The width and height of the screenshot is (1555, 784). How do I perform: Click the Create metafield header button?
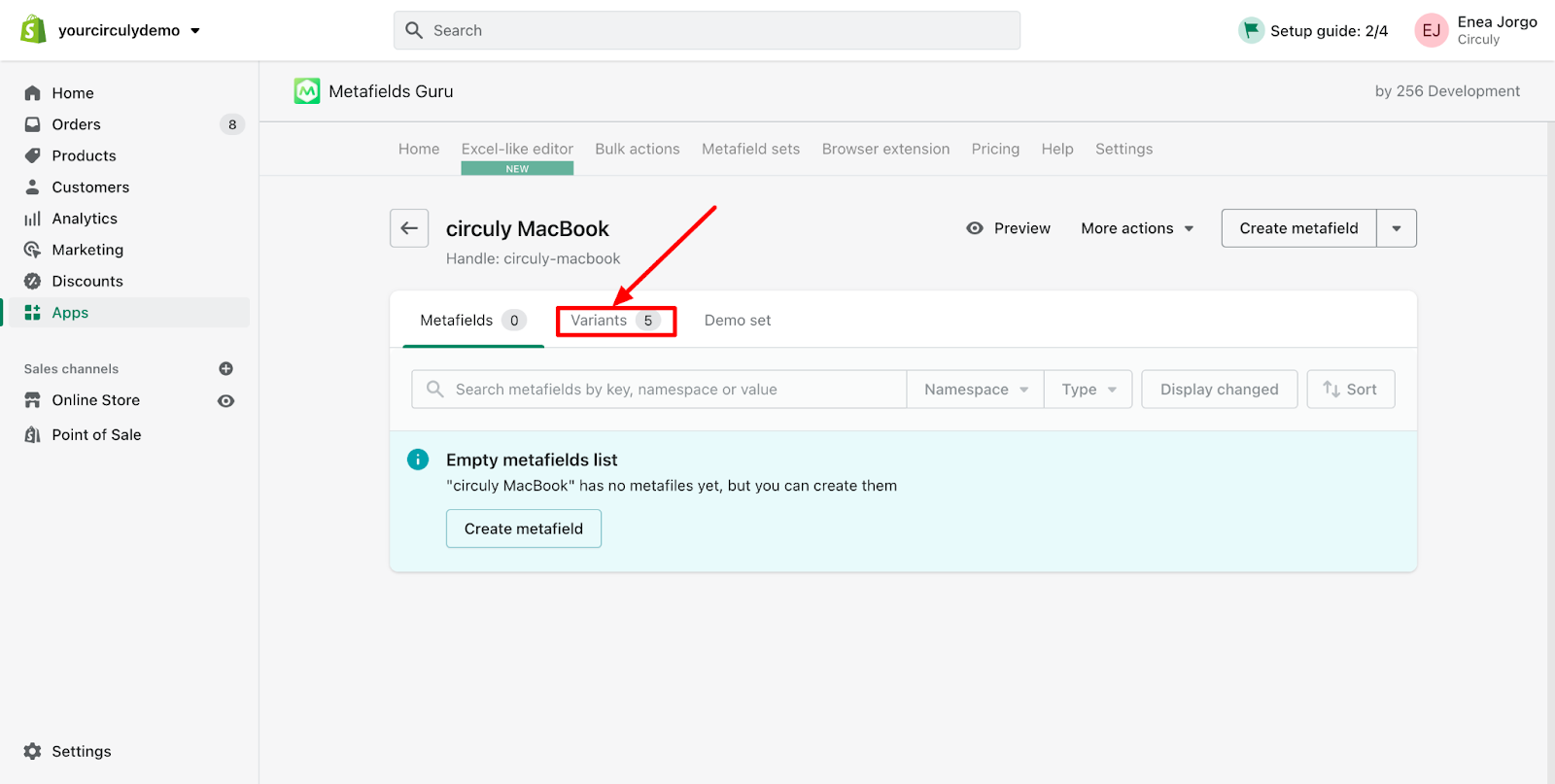1298,228
